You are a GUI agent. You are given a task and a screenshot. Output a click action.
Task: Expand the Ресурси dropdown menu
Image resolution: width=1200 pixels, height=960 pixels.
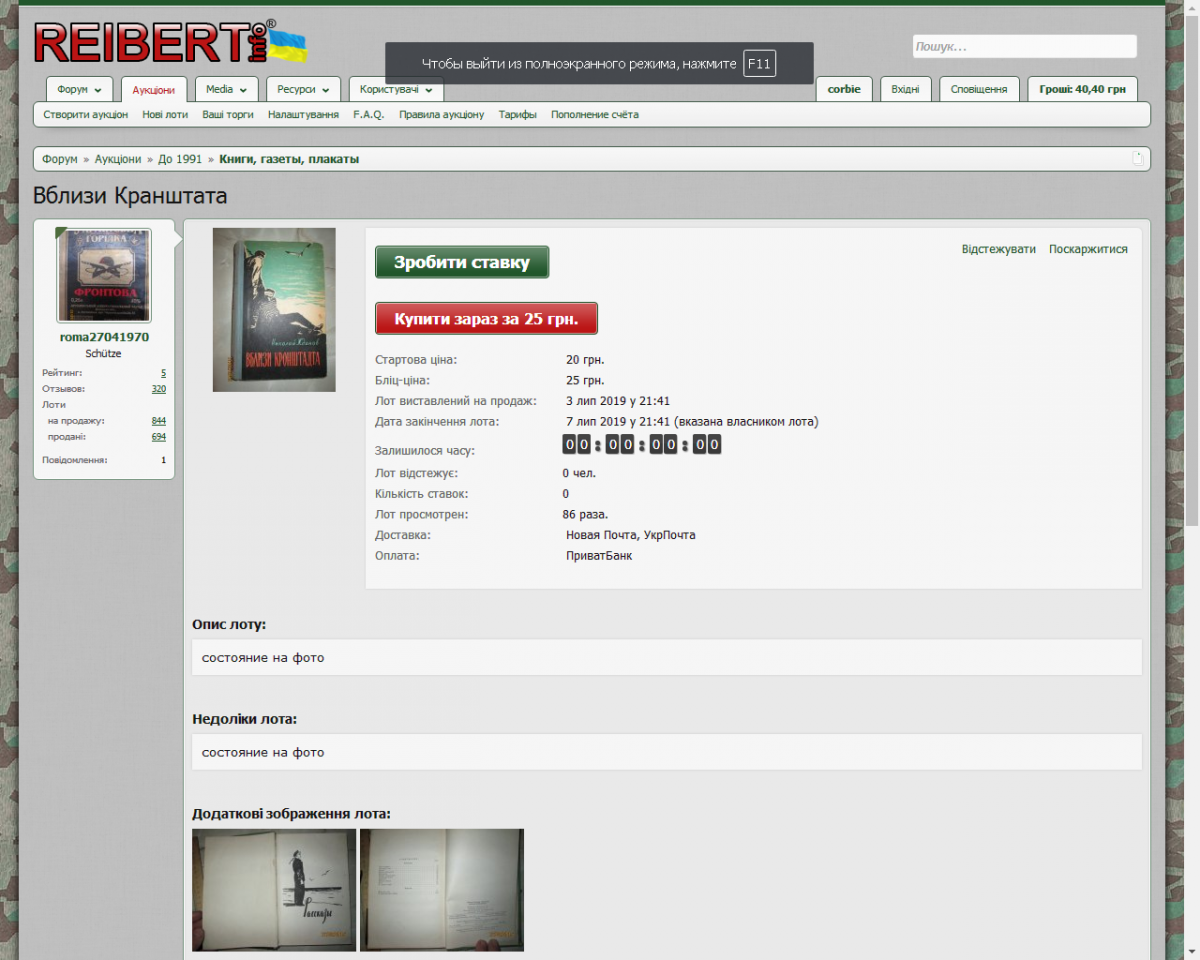(x=303, y=89)
